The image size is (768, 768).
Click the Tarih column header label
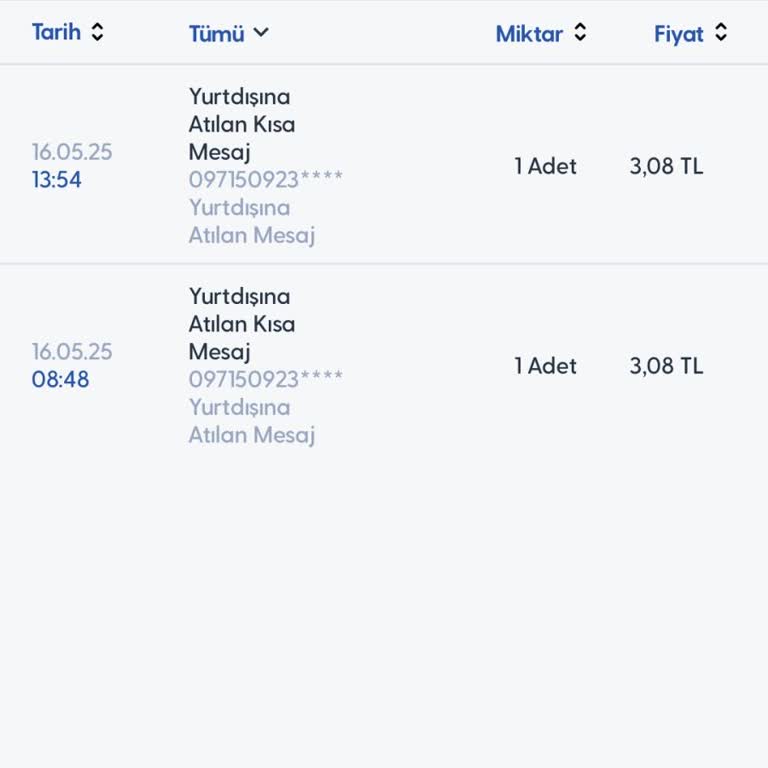click(56, 32)
